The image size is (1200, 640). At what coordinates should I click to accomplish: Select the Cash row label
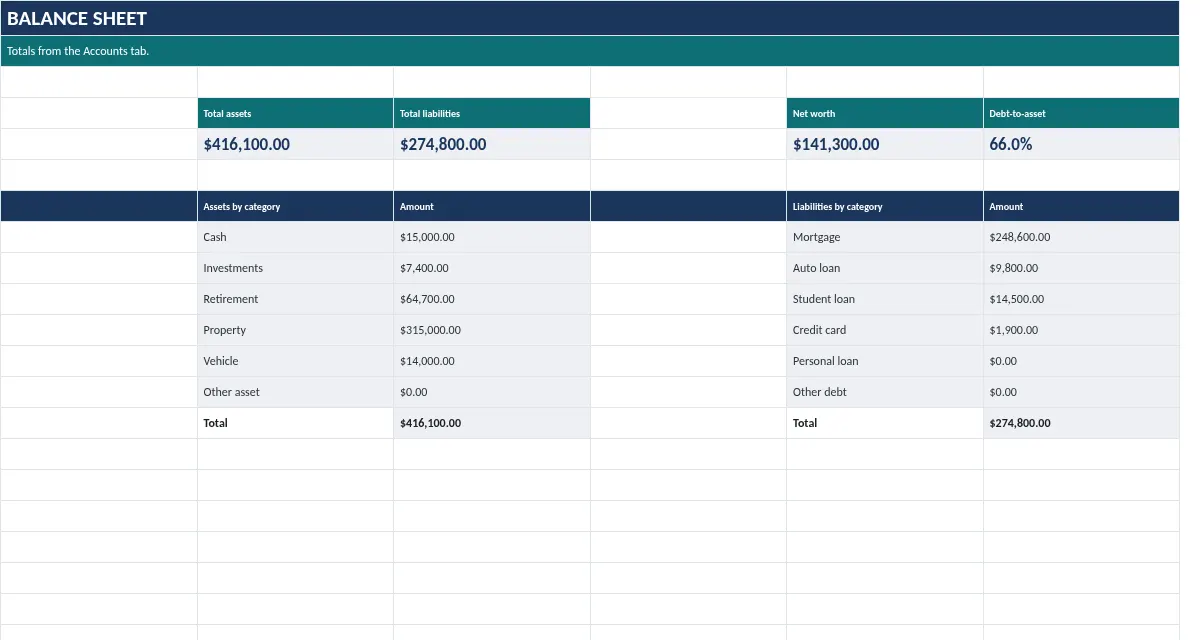tap(295, 237)
